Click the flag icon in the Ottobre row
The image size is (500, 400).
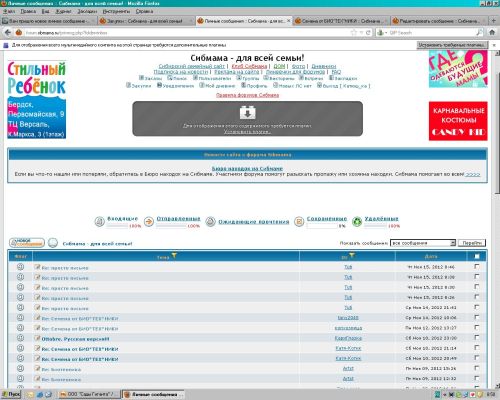click(20, 338)
